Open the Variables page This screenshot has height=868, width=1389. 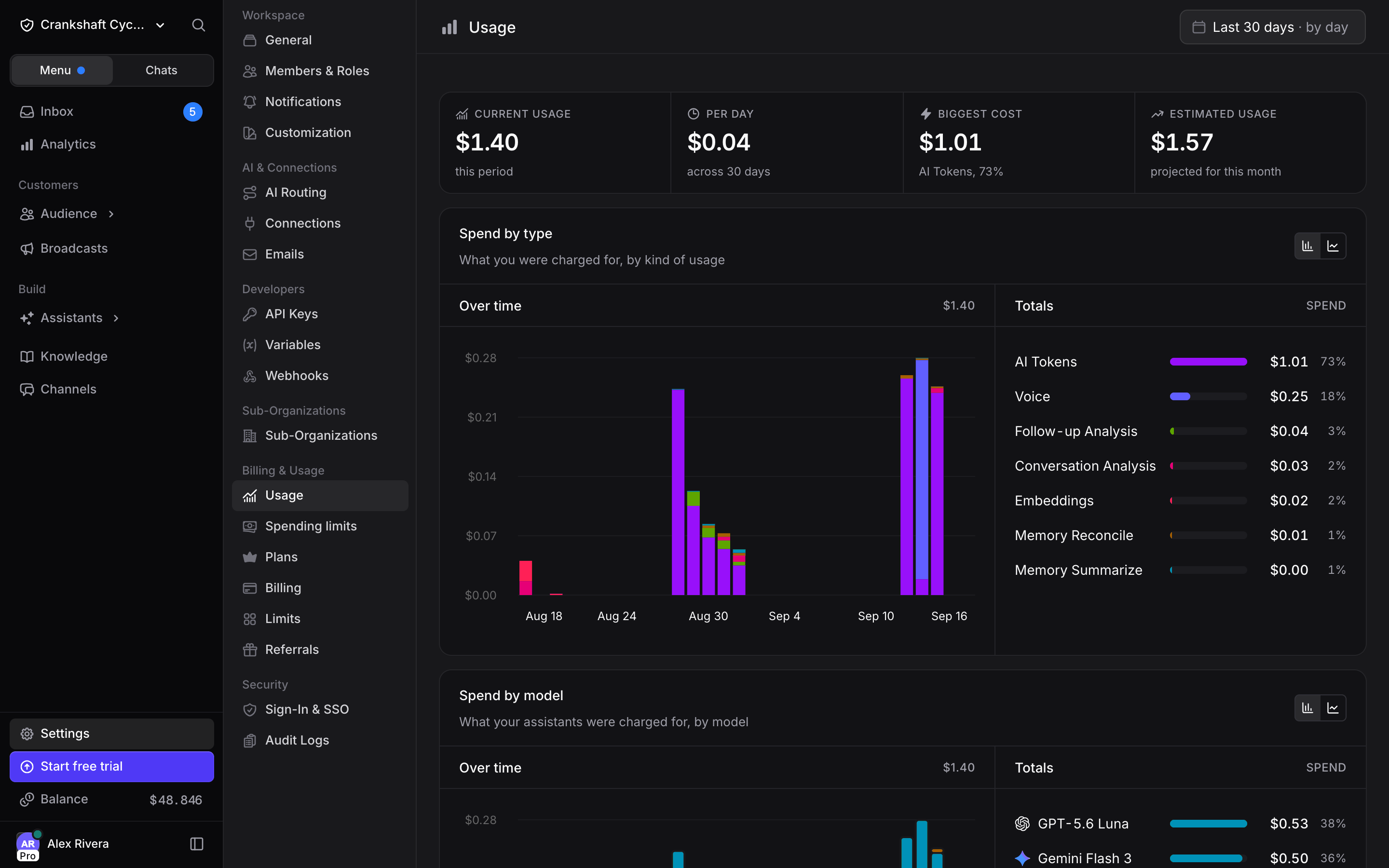(x=320, y=345)
